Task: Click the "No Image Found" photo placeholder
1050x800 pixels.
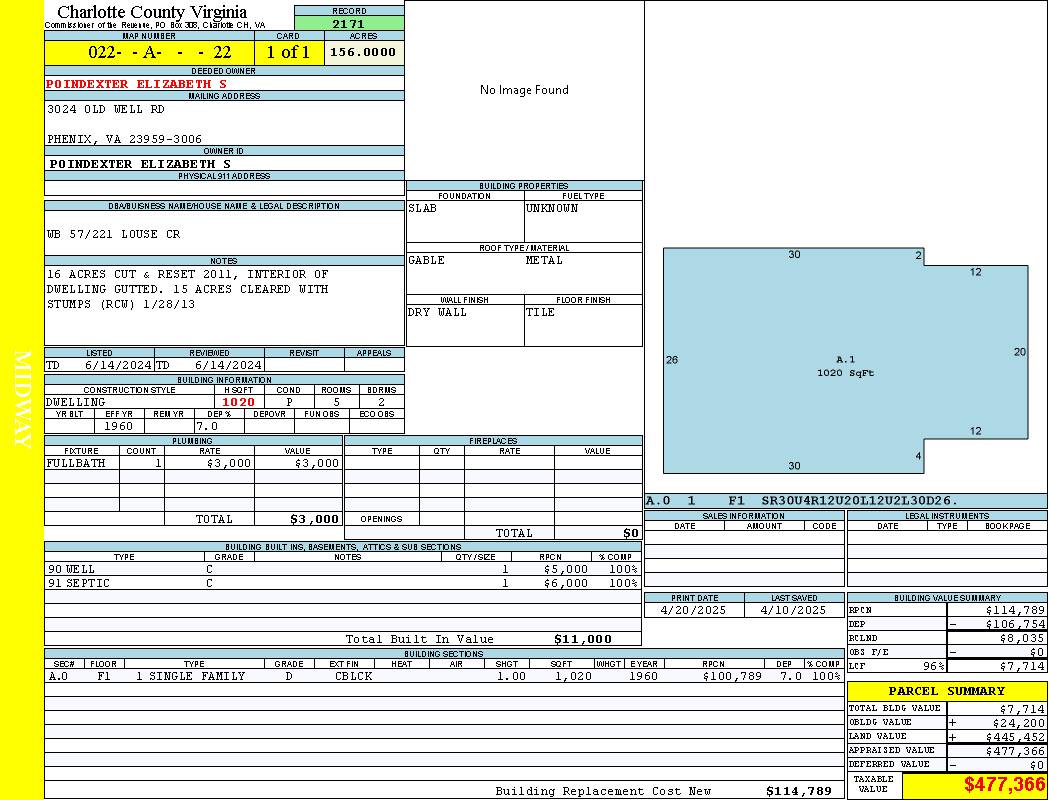Action: 524,90
